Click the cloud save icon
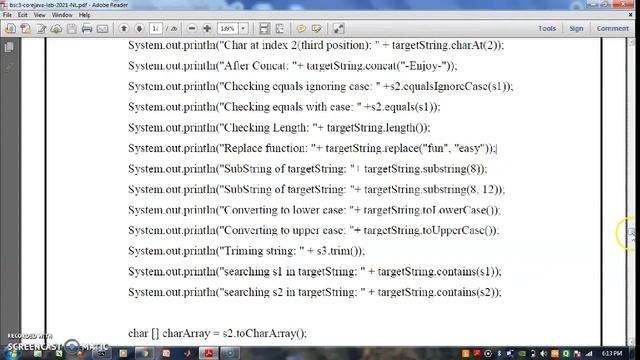640x360 pixels. point(56,29)
